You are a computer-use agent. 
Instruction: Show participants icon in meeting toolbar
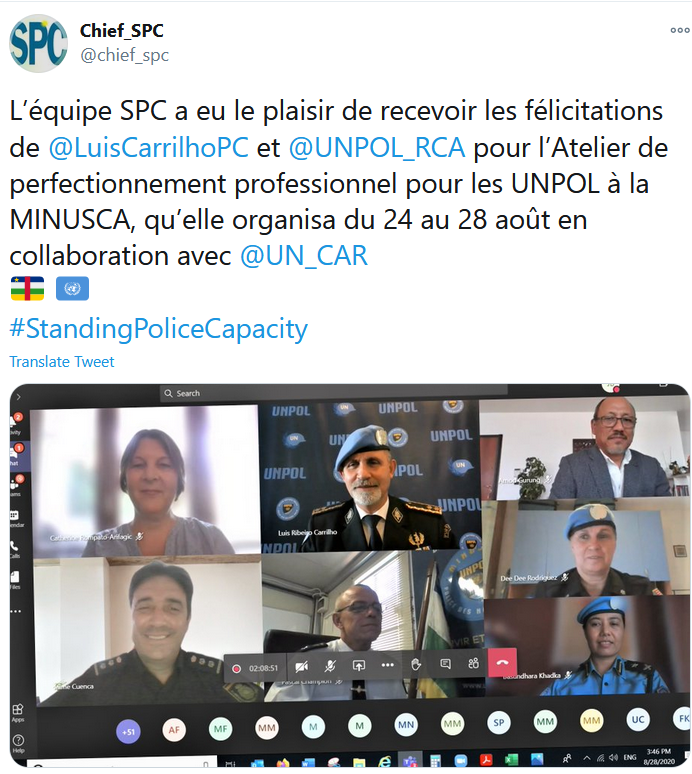(473, 663)
